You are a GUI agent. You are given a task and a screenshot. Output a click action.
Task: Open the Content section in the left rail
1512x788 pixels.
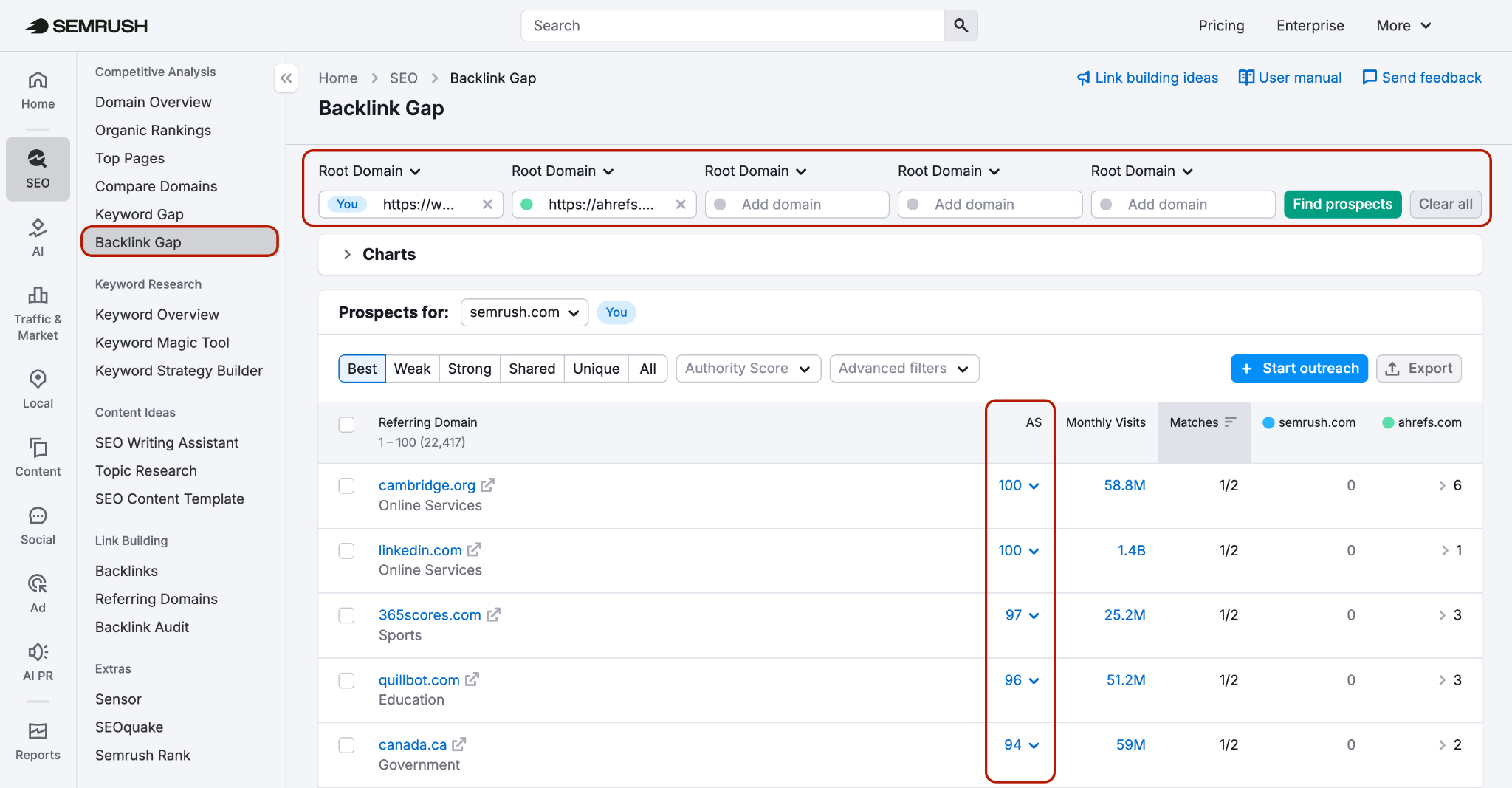click(x=38, y=457)
